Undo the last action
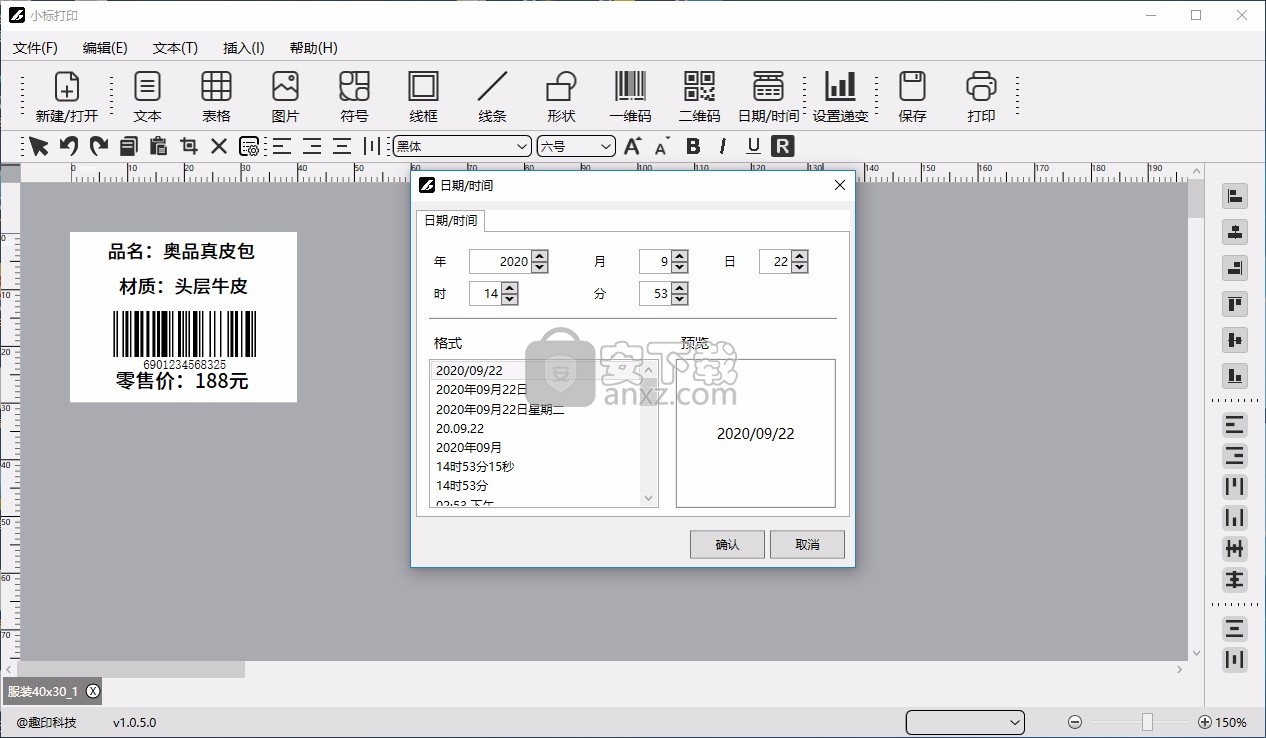 [68, 146]
